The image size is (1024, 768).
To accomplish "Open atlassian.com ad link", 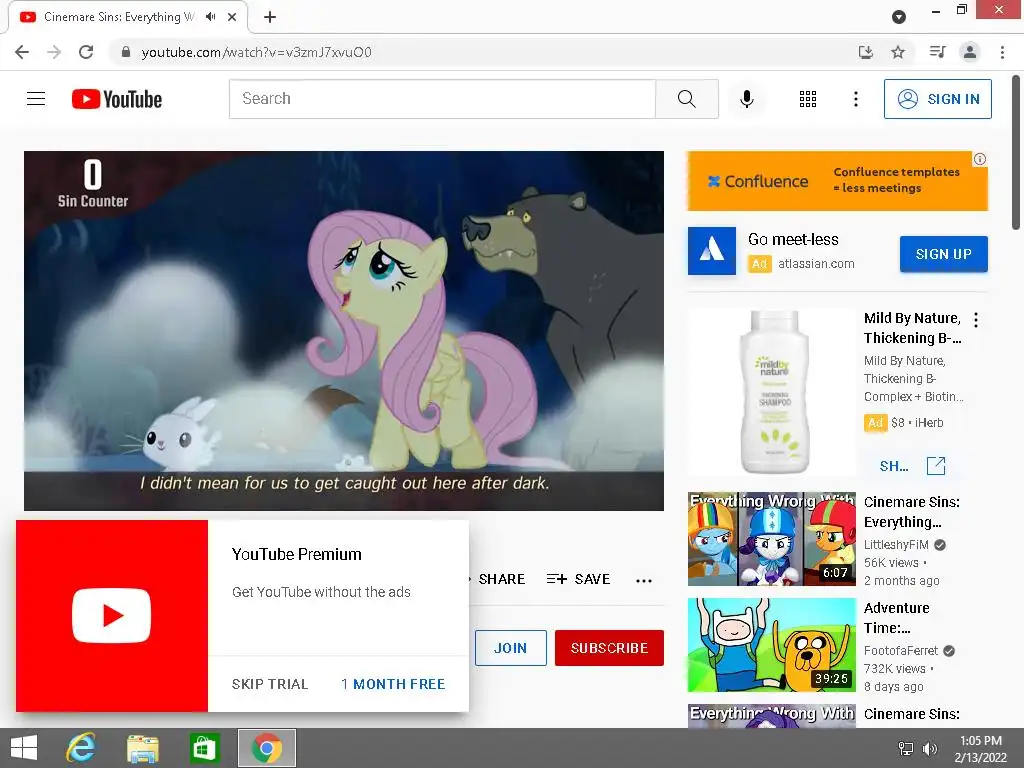I will 816,264.
